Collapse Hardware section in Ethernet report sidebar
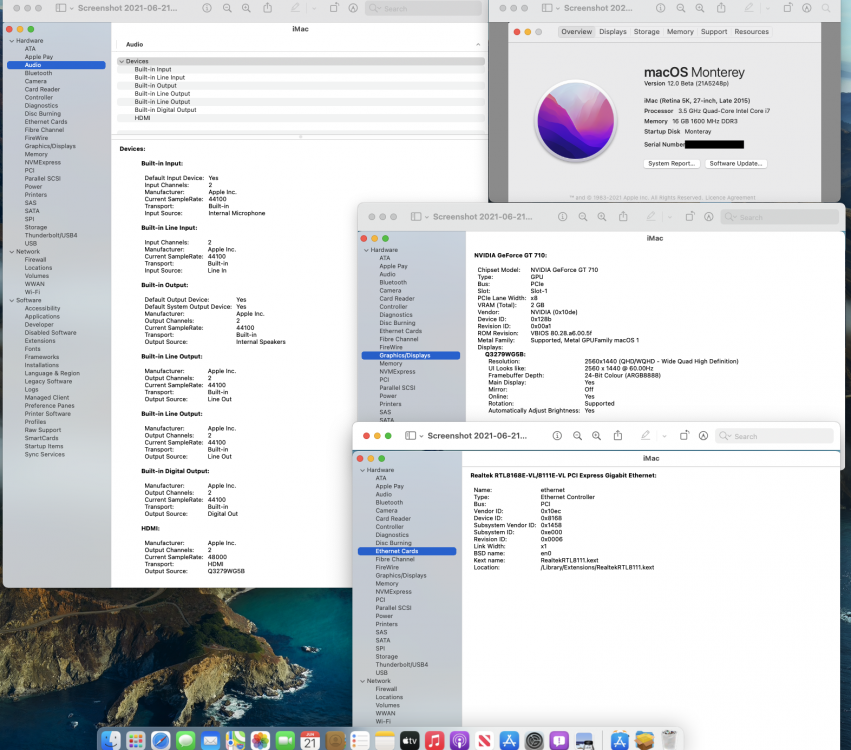Viewport: 851px width, 750px height. click(x=363, y=470)
